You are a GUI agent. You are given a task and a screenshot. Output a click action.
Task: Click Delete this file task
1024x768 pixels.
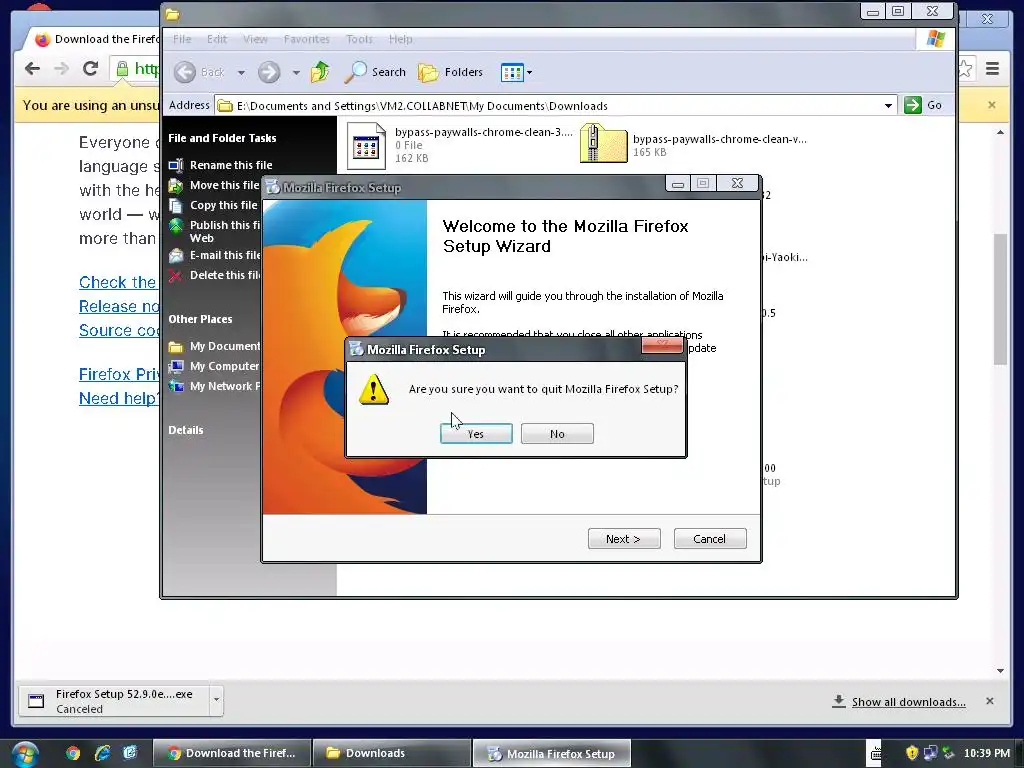(214, 276)
